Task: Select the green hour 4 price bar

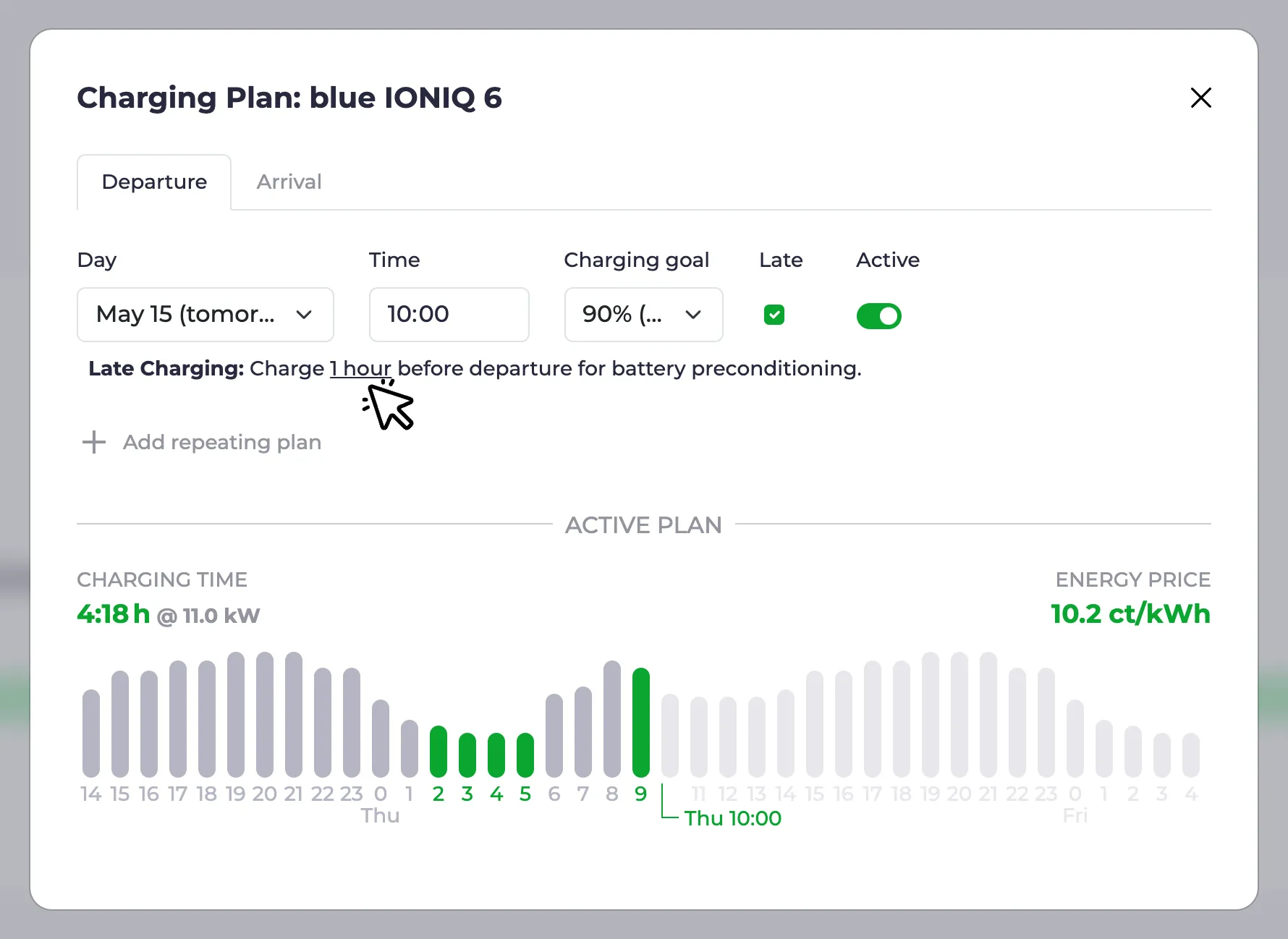Action: click(x=496, y=755)
